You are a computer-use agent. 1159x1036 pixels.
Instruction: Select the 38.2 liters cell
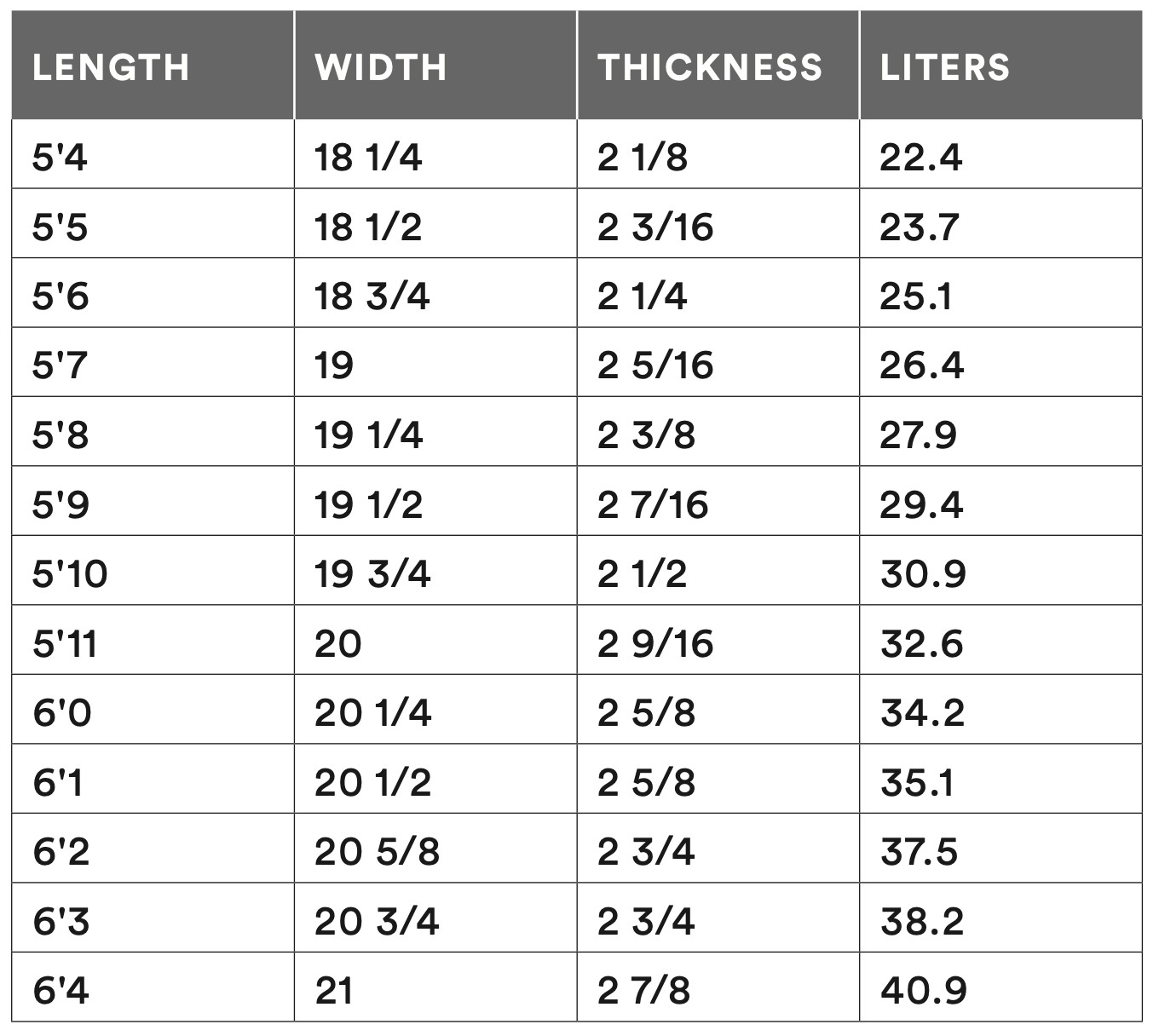point(921,922)
